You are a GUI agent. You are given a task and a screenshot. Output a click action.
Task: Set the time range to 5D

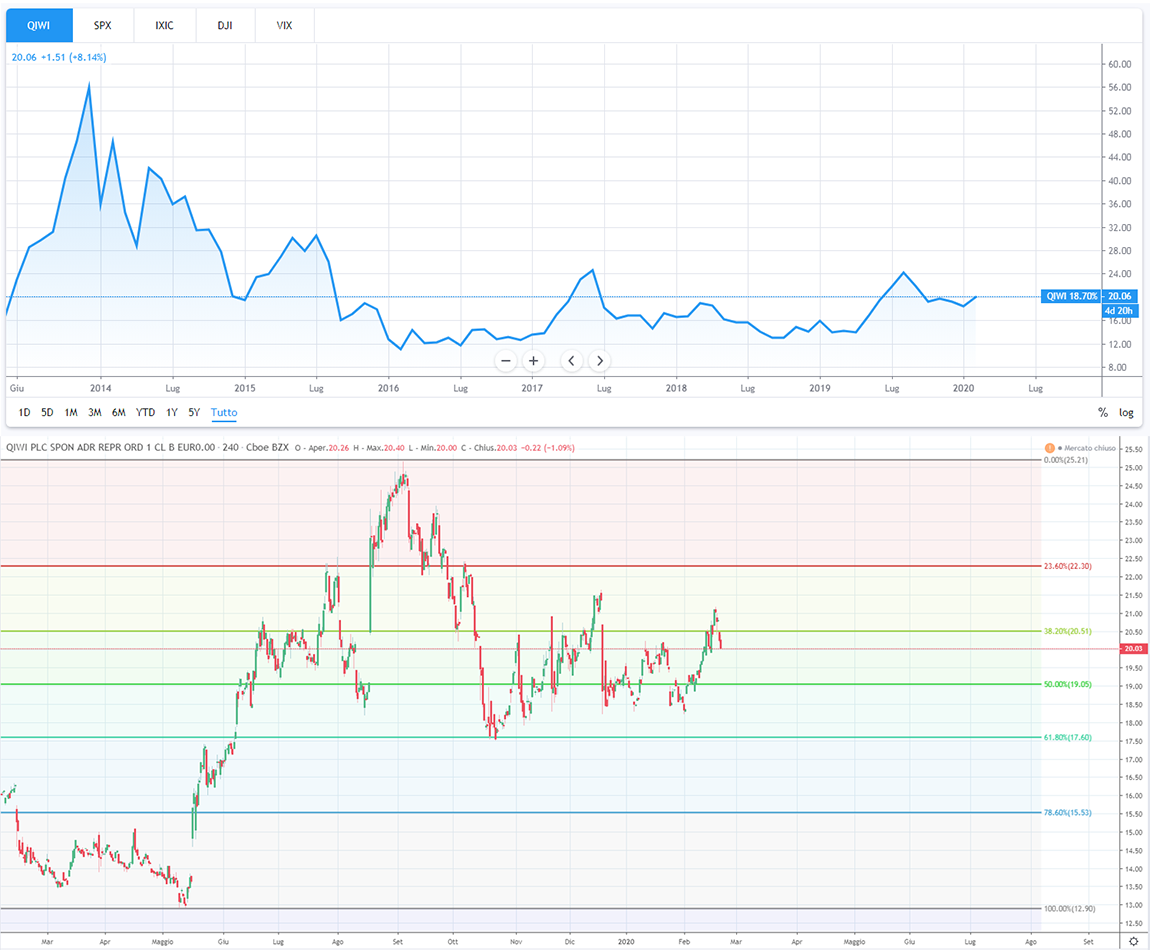[47, 412]
